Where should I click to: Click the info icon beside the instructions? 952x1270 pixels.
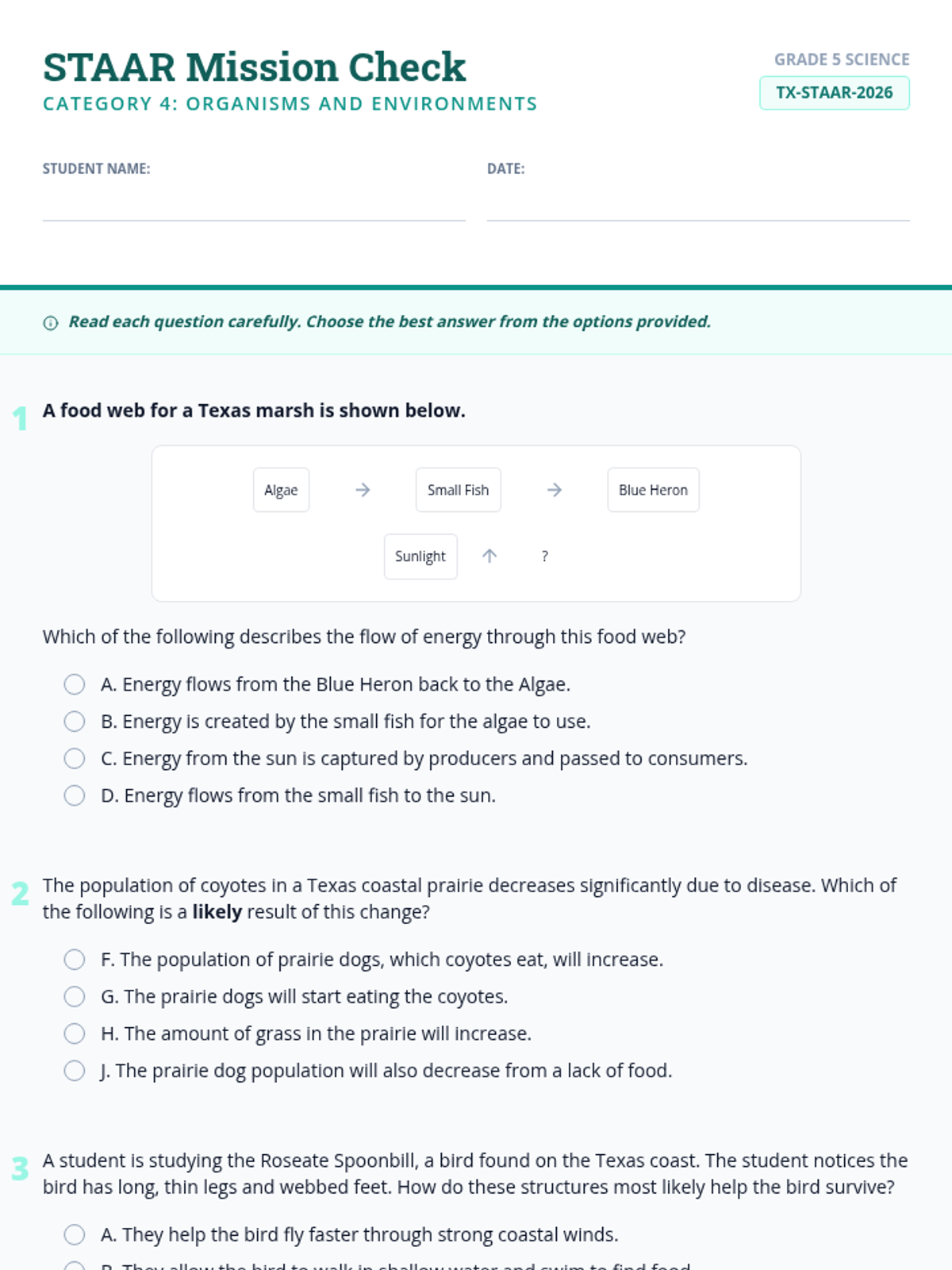tap(51, 323)
